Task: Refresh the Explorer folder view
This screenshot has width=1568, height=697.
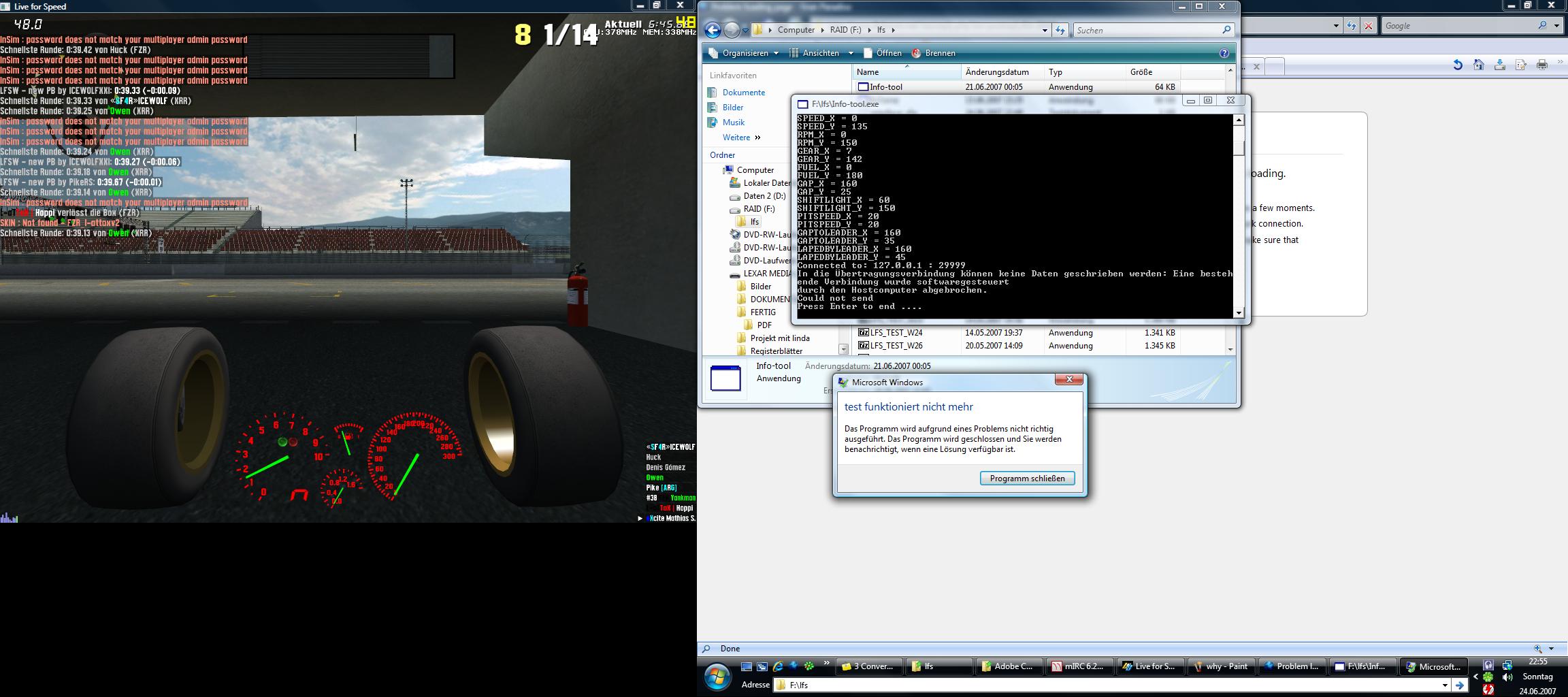Action: (x=1060, y=30)
